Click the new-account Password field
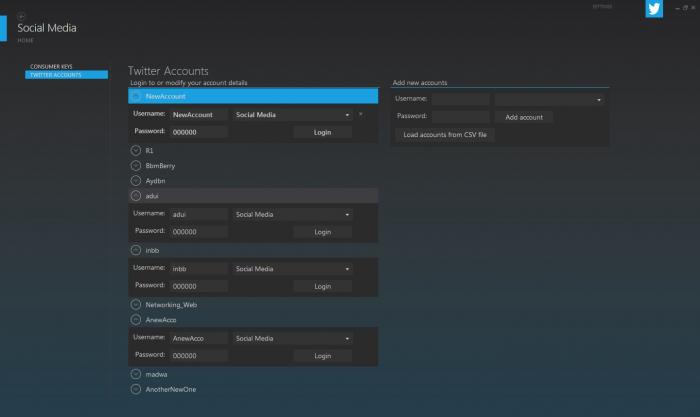The width and height of the screenshot is (700, 417). [x=460, y=117]
